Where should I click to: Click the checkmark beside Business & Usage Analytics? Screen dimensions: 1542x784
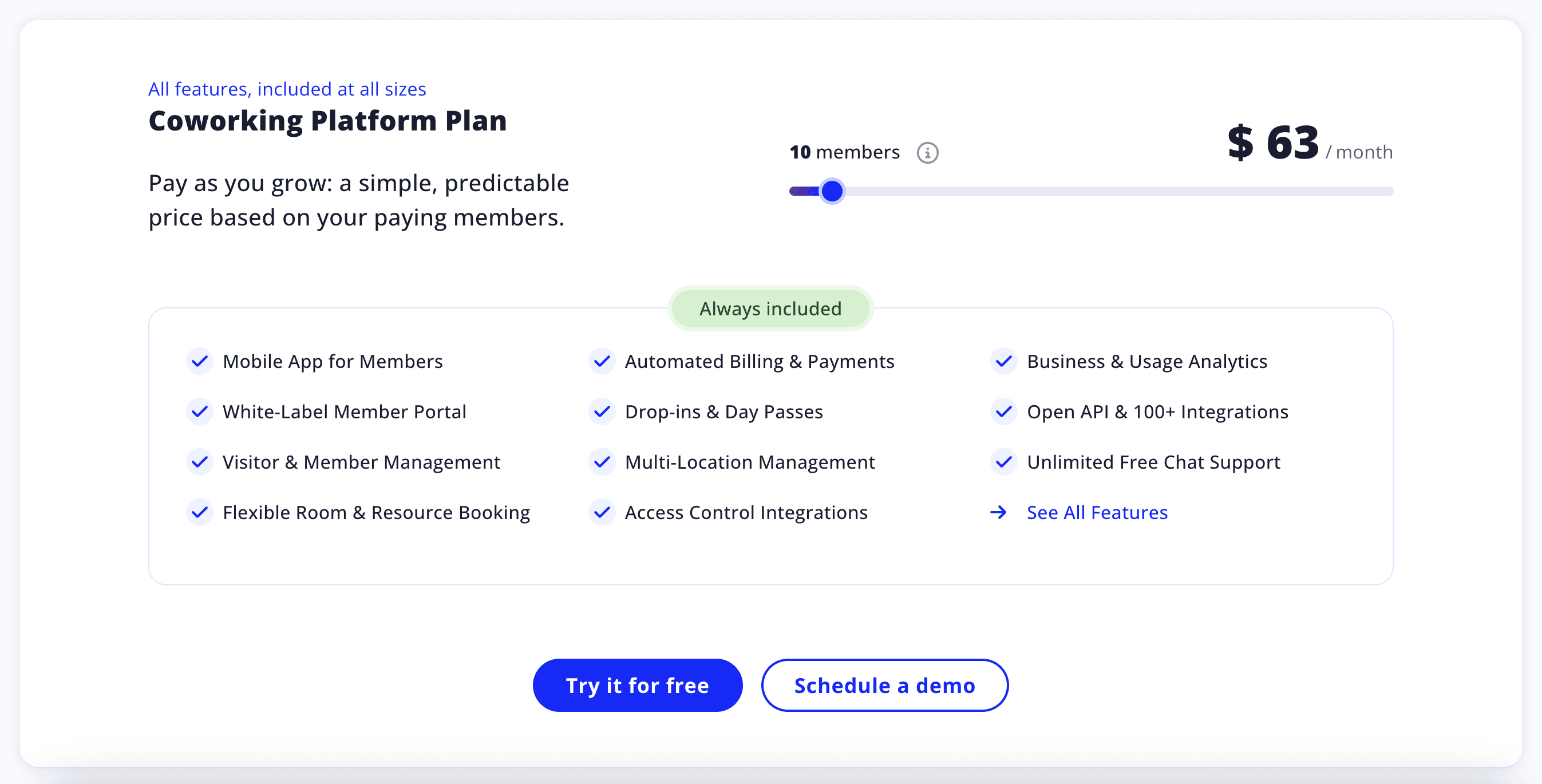click(x=1004, y=361)
